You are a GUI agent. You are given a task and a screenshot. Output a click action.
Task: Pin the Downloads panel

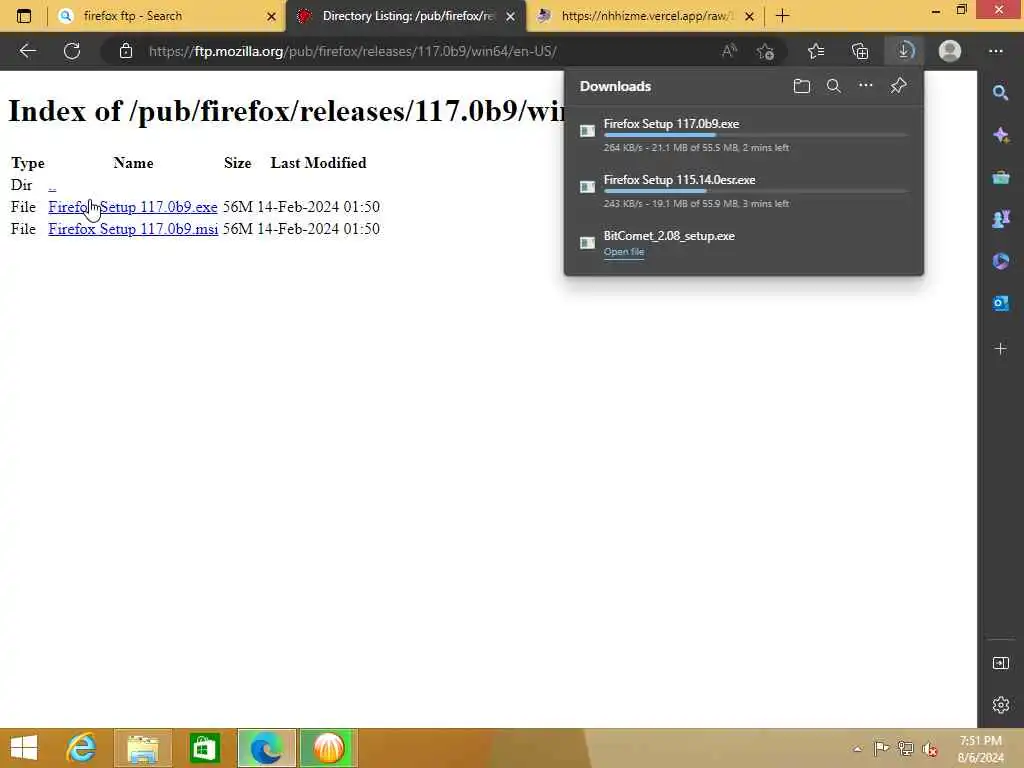pos(899,86)
